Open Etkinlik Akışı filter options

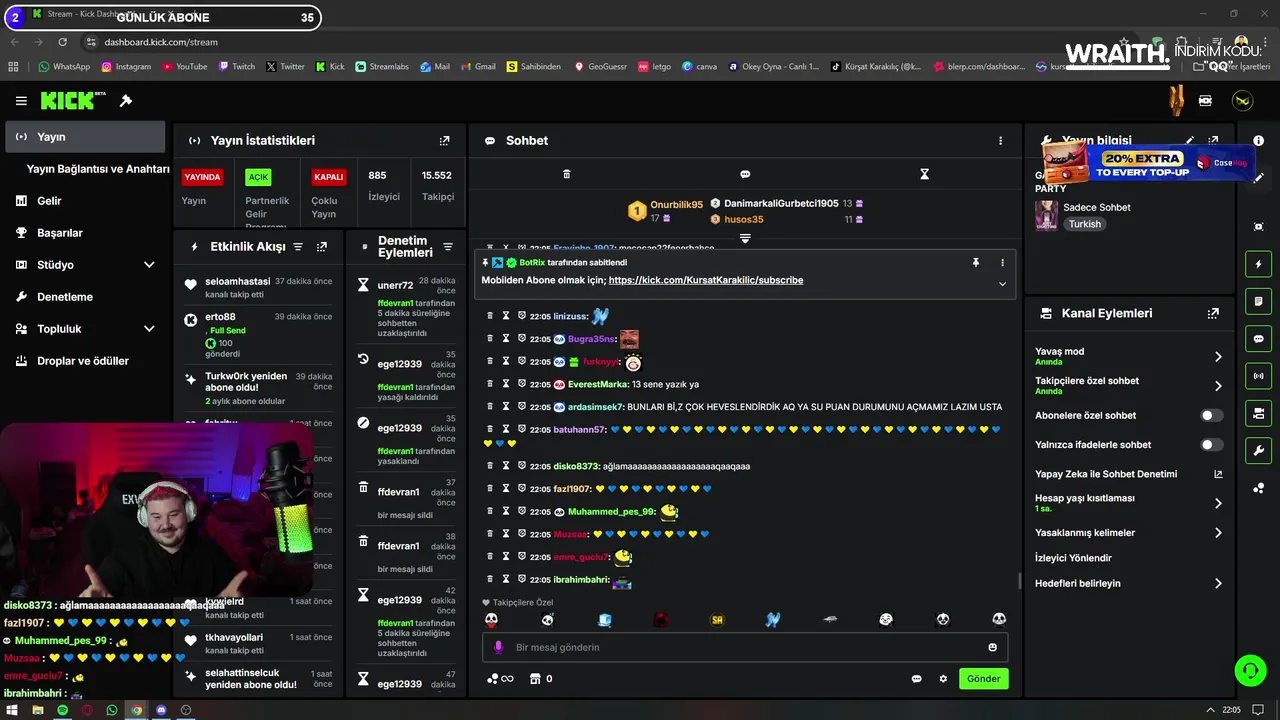pyautogui.click(x=297, y=246)
